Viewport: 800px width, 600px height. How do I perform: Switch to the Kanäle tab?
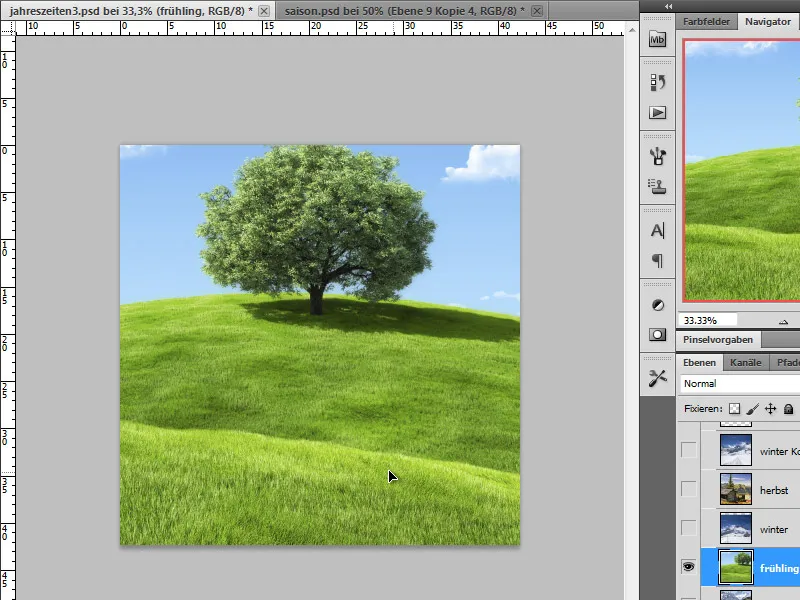click(x=745, y=363)
